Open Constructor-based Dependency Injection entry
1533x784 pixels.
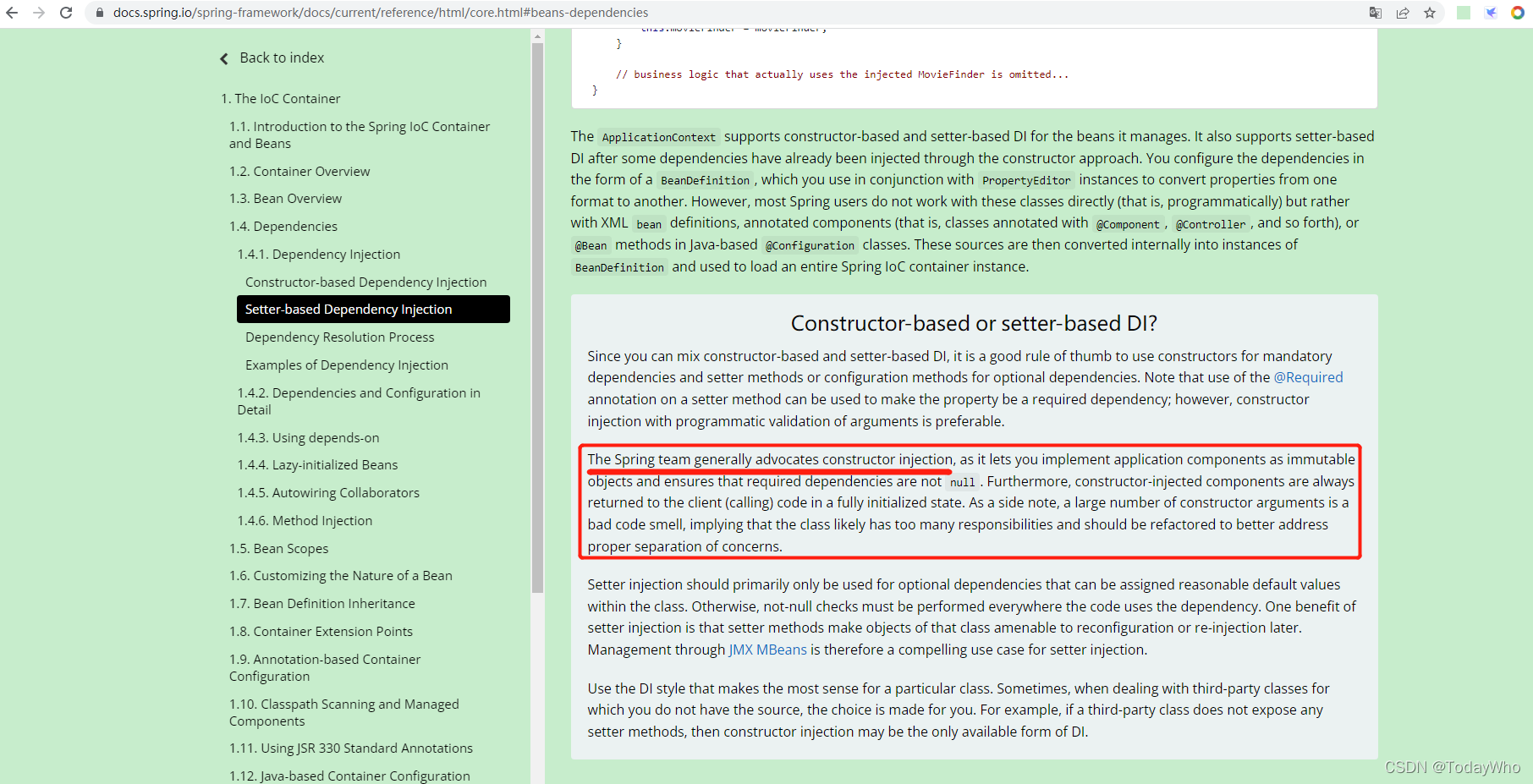pyautogui.click(x=365, y=282)
